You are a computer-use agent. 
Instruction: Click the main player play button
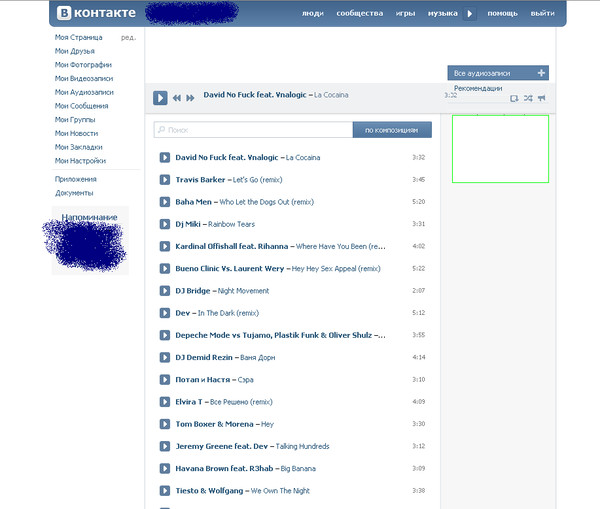point(160,98)
